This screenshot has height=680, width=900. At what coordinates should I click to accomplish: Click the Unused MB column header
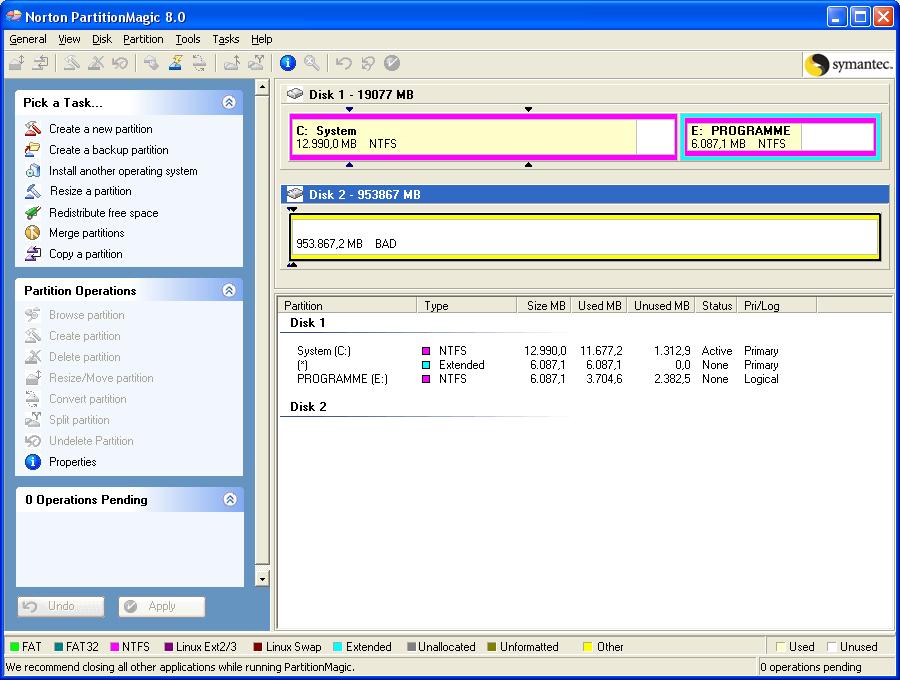661,306
